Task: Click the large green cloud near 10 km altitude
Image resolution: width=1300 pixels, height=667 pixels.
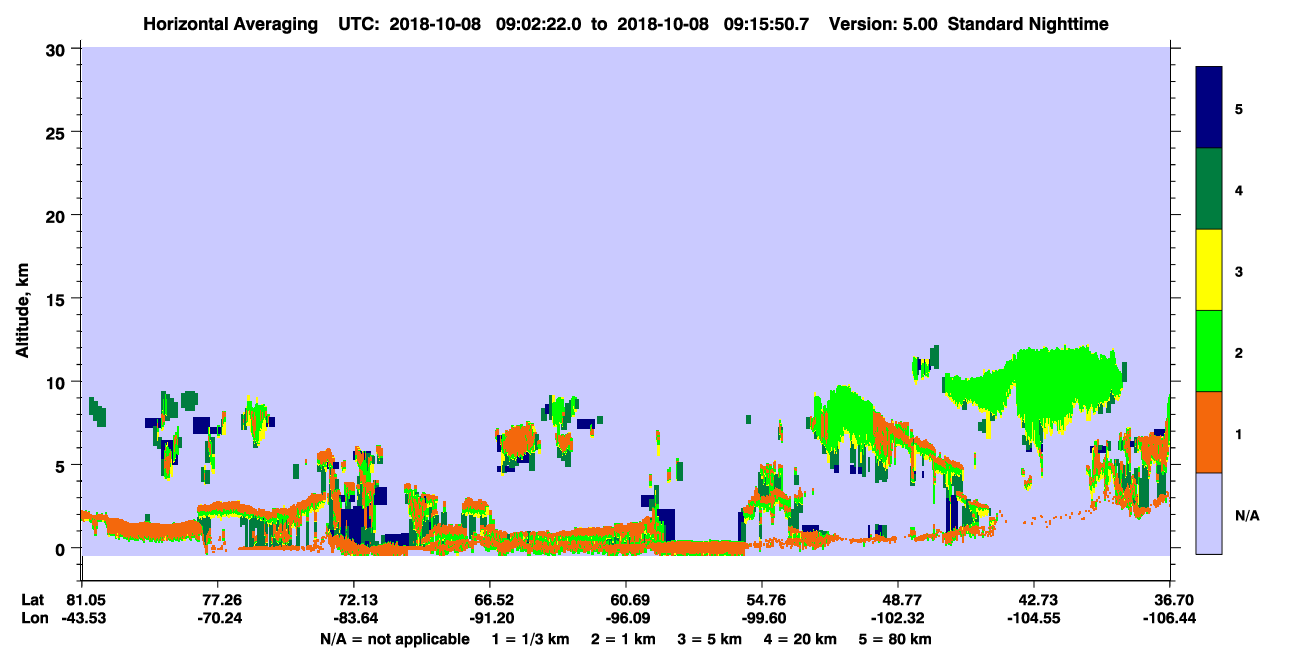Action: coord(1065,380)
